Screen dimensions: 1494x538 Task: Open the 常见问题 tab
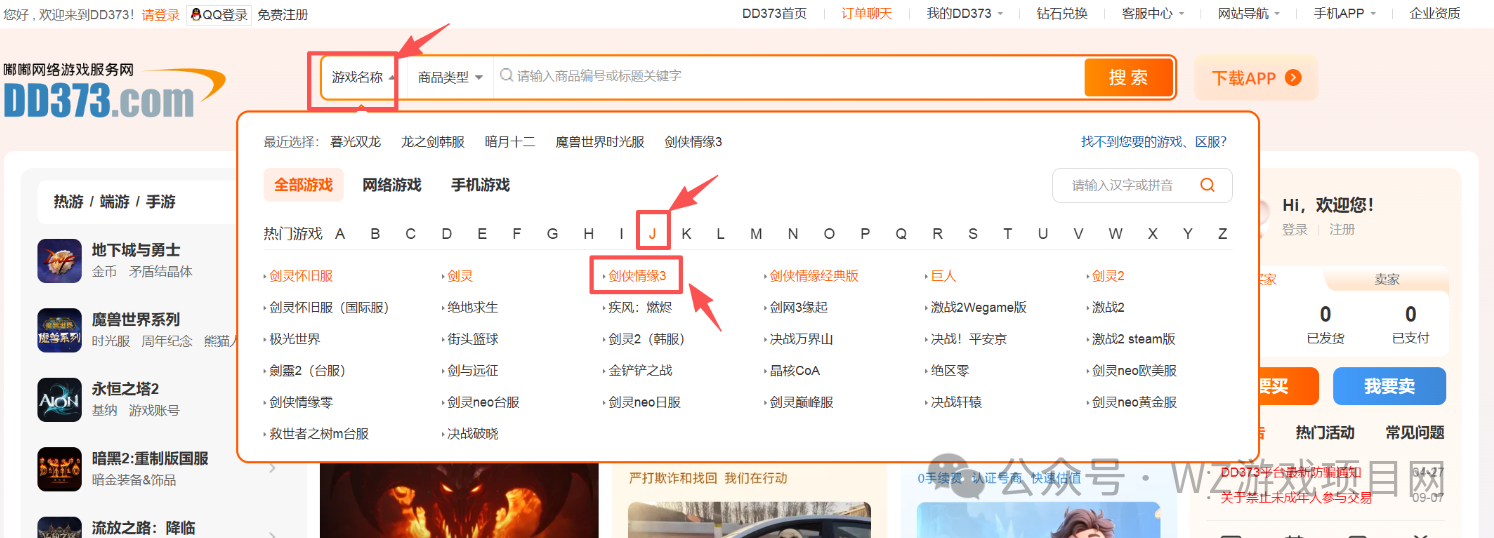1415,432
